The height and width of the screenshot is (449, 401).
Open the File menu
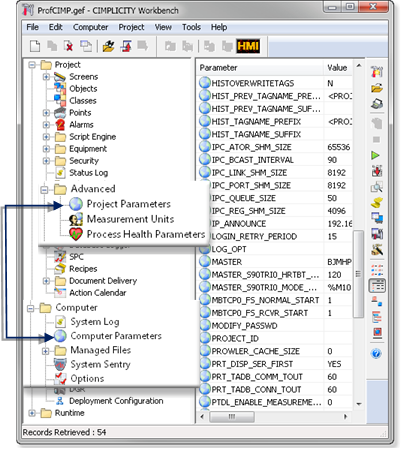click(32, 27)
